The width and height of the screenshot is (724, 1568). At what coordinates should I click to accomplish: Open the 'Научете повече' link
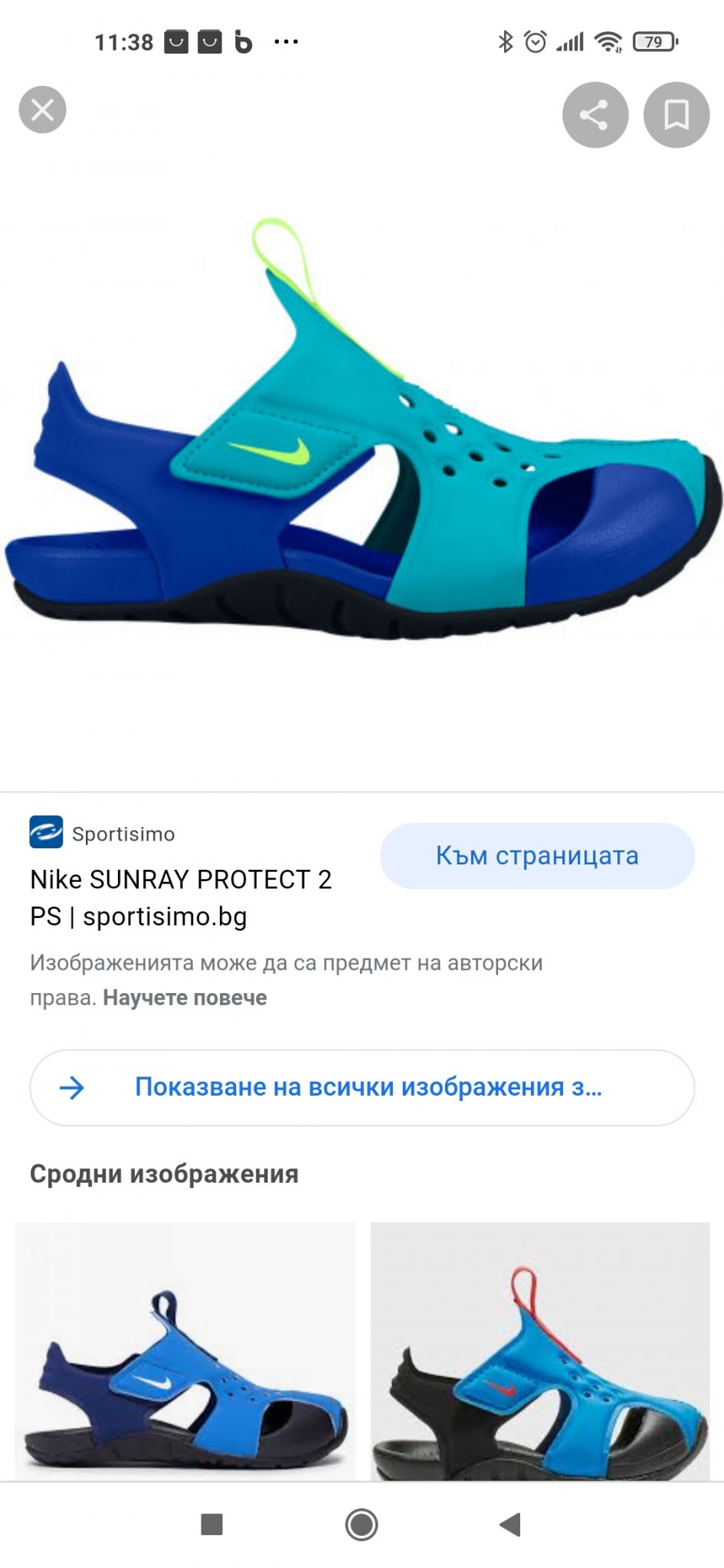(x=185, y=998)
